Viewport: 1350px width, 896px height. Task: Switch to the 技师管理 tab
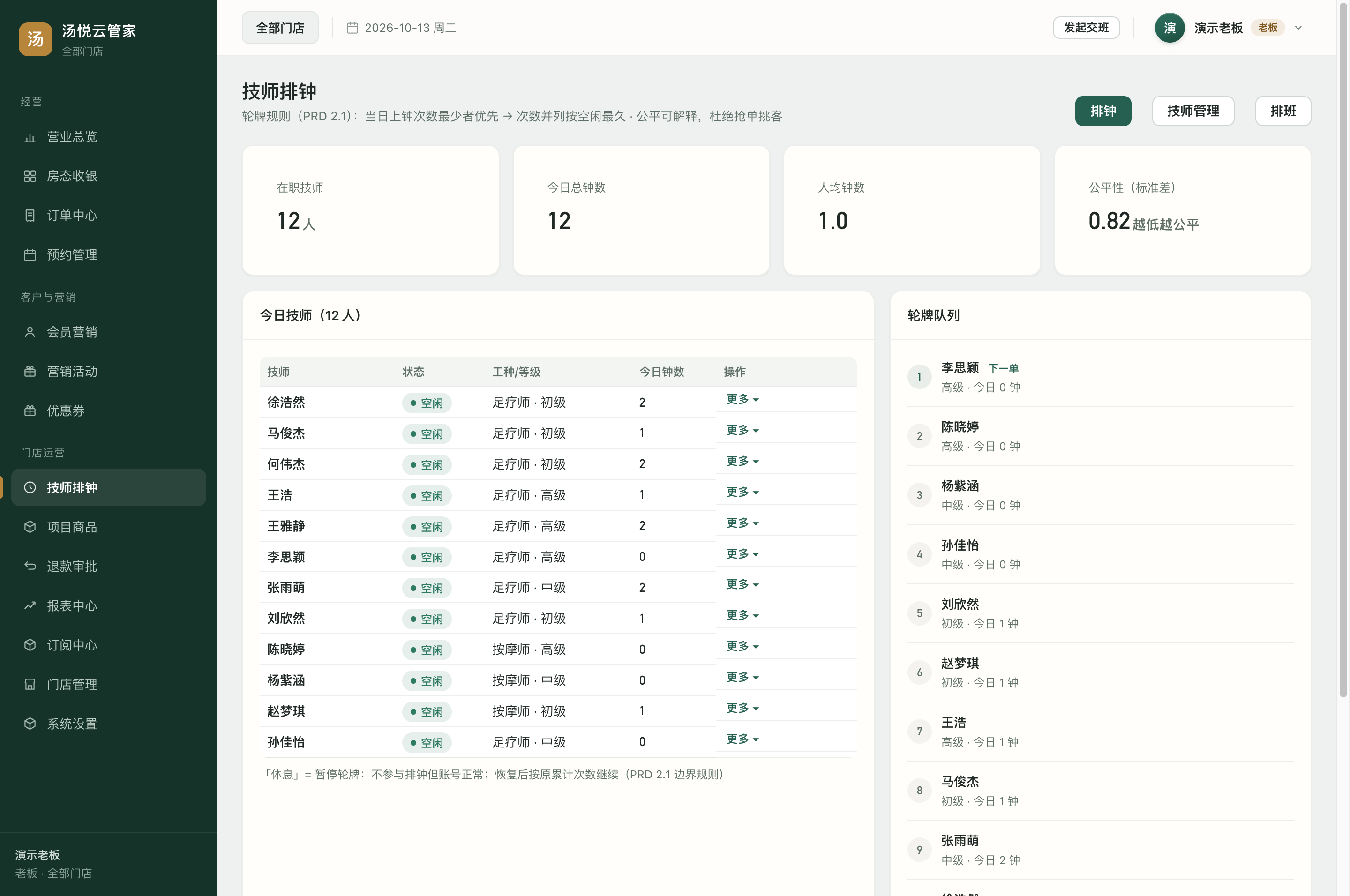click(1193, 111)
